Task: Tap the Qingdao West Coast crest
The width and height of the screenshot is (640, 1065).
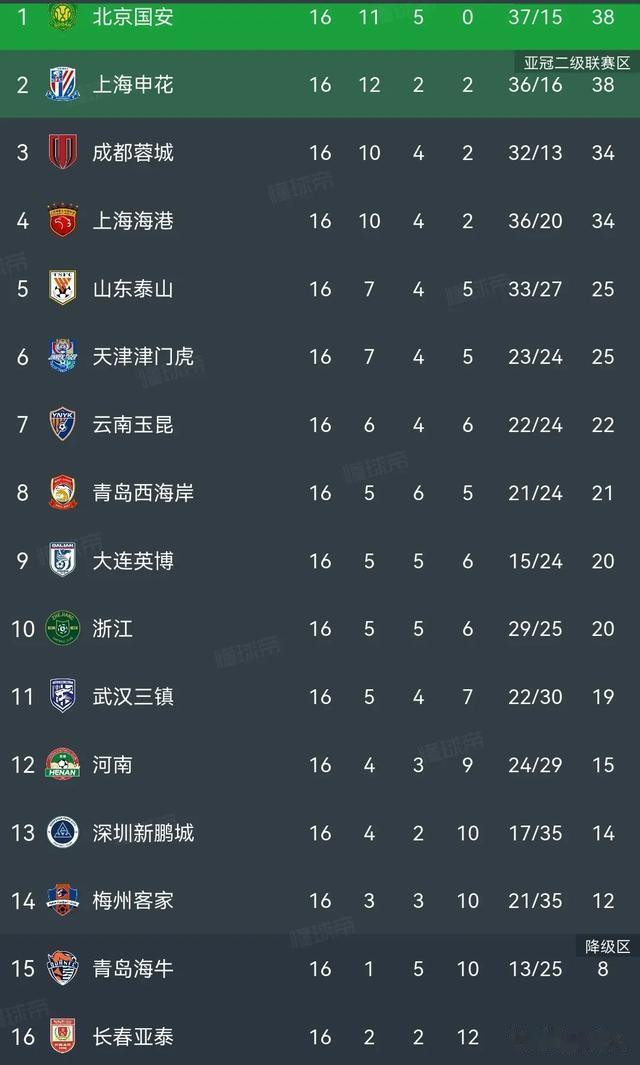Action: pos(63,492)
